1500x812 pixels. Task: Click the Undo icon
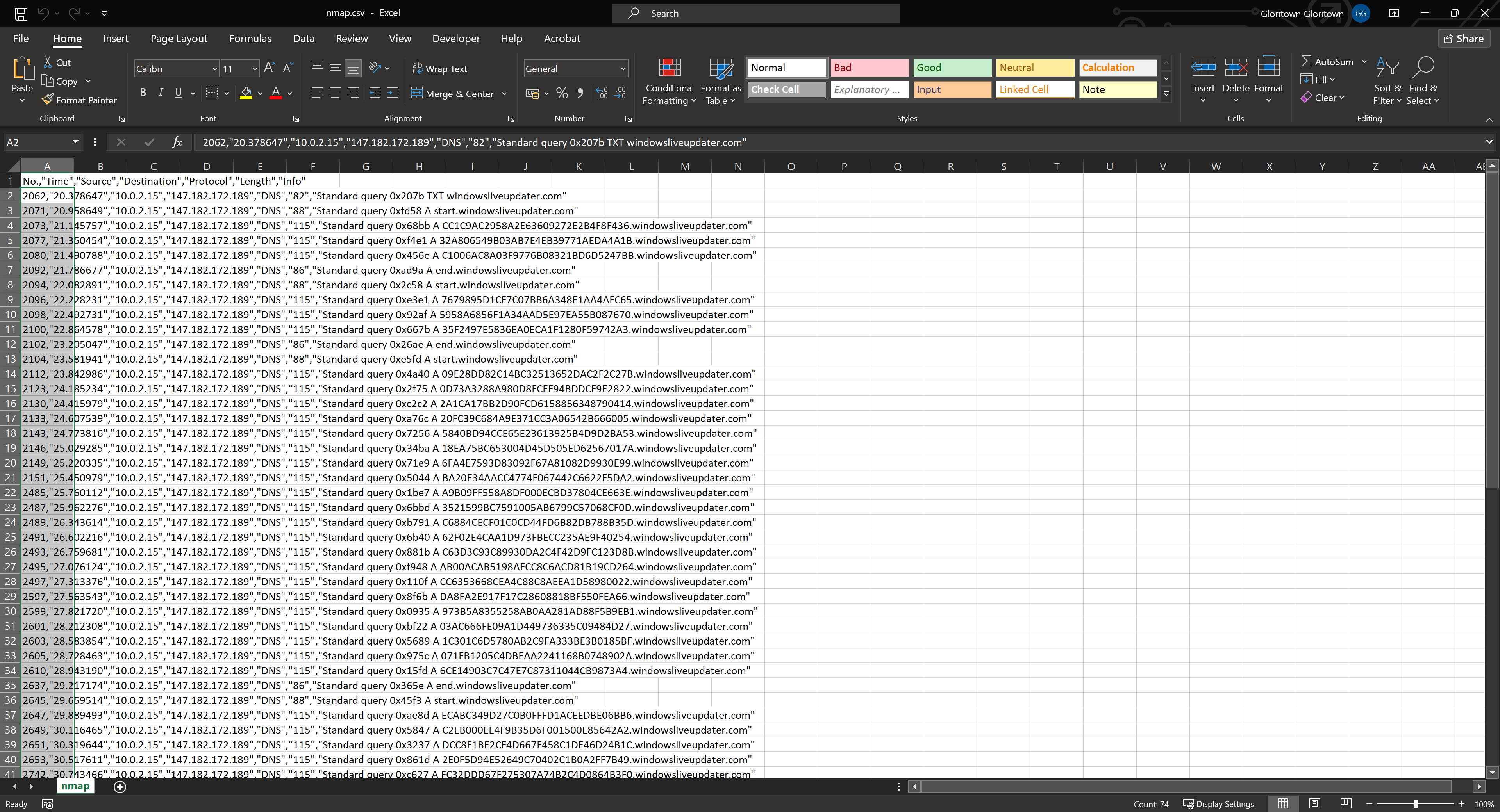[x=43, y=13]
